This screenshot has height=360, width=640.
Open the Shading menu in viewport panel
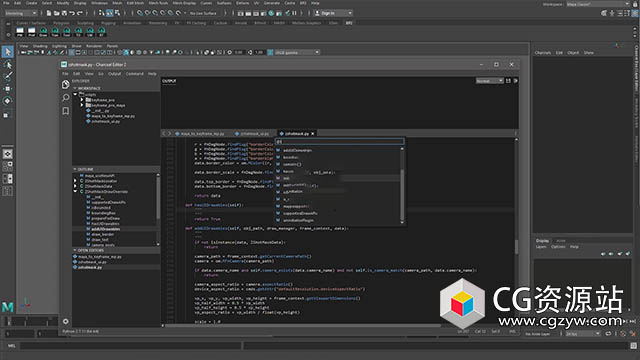(40, 46)
